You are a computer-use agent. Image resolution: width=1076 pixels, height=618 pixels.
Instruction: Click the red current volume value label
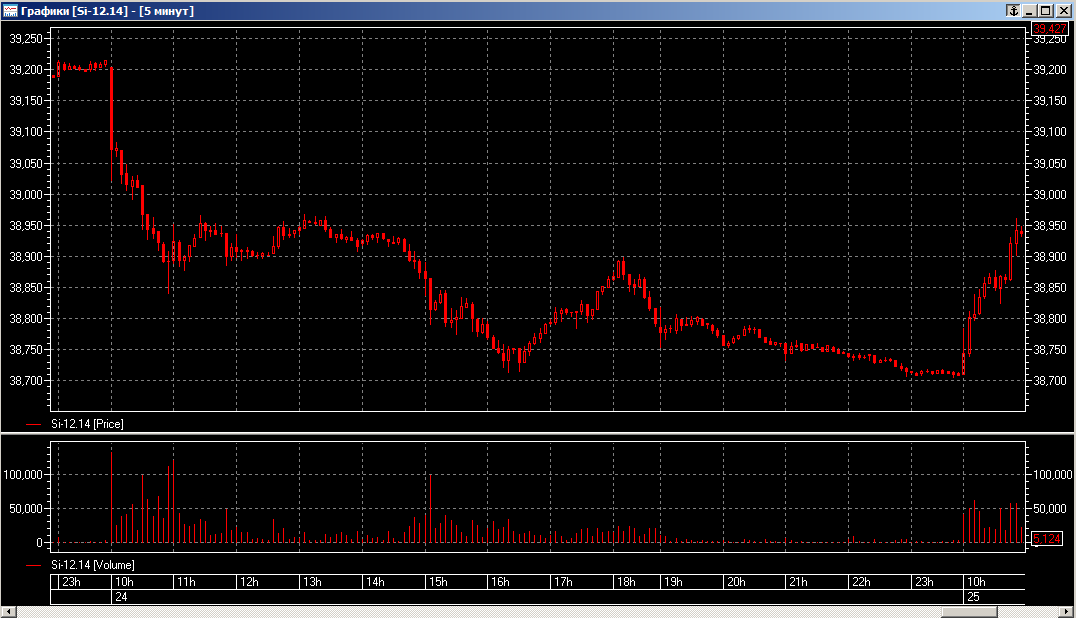(1046, 539)
